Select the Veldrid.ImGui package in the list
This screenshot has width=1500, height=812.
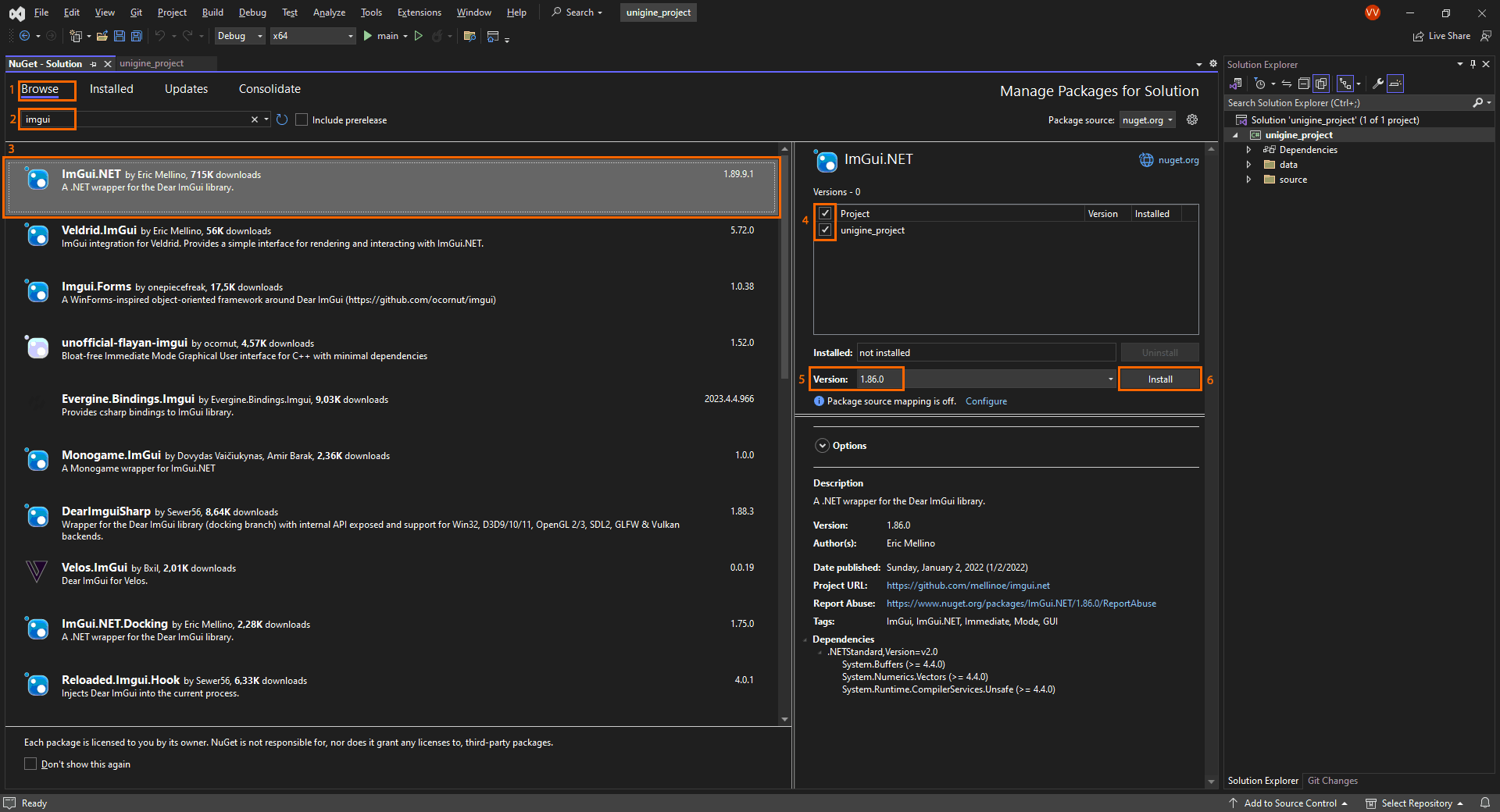tap(391, 237)
